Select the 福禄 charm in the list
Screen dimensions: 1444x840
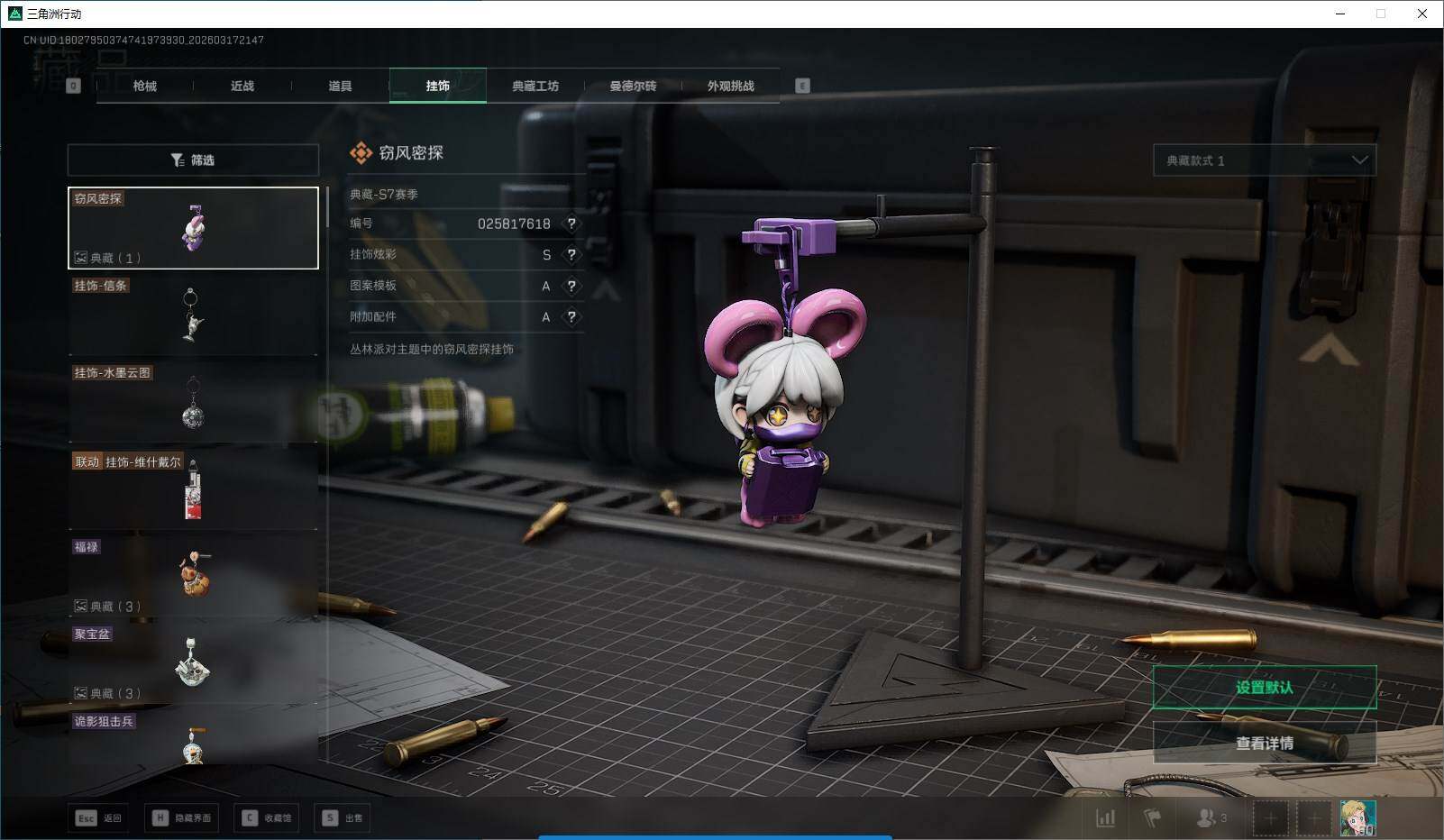193,575
